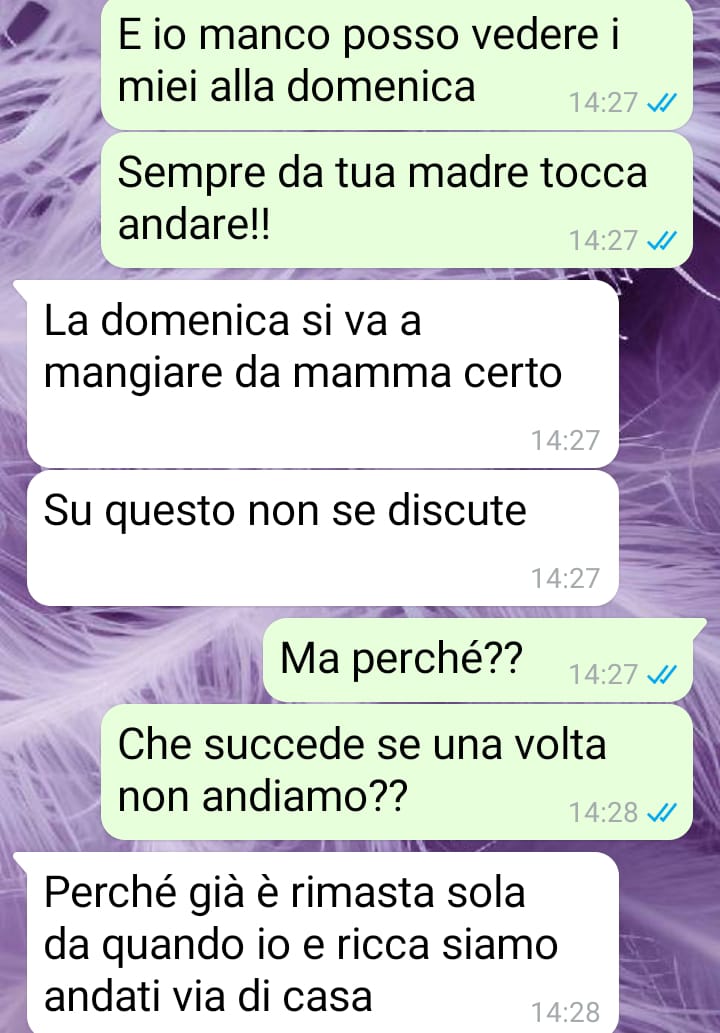This screenshot has width=720, height=1033.
Task: Tap the chat wallpaper left of 'Ma perché??' bubble
Action: (x=132, y=659)
